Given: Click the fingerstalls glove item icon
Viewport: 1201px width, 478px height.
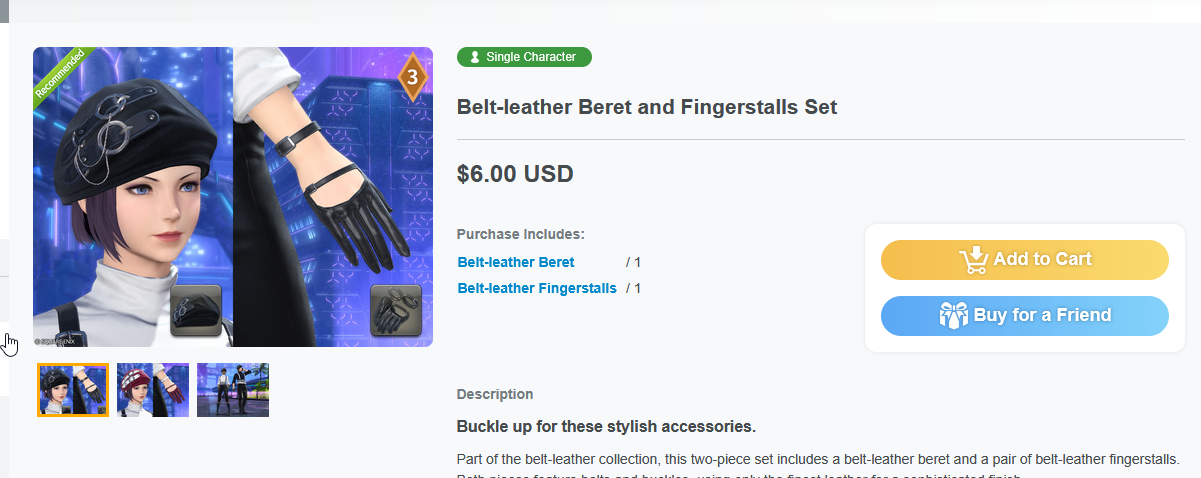Looking at the screenshot, I should click(x=396, y=310).
